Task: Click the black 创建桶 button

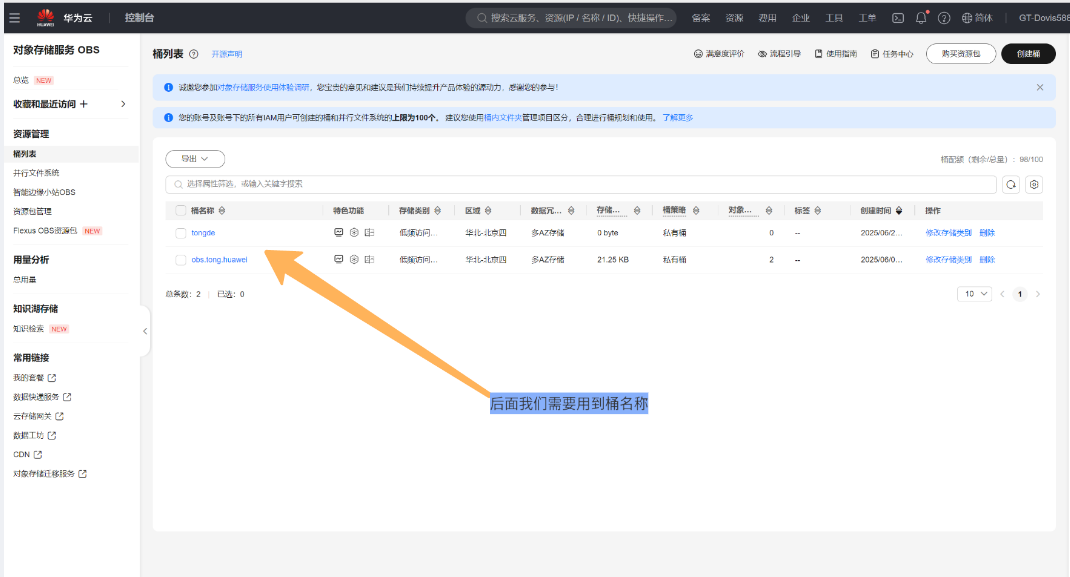Action: click(1028, 54)
